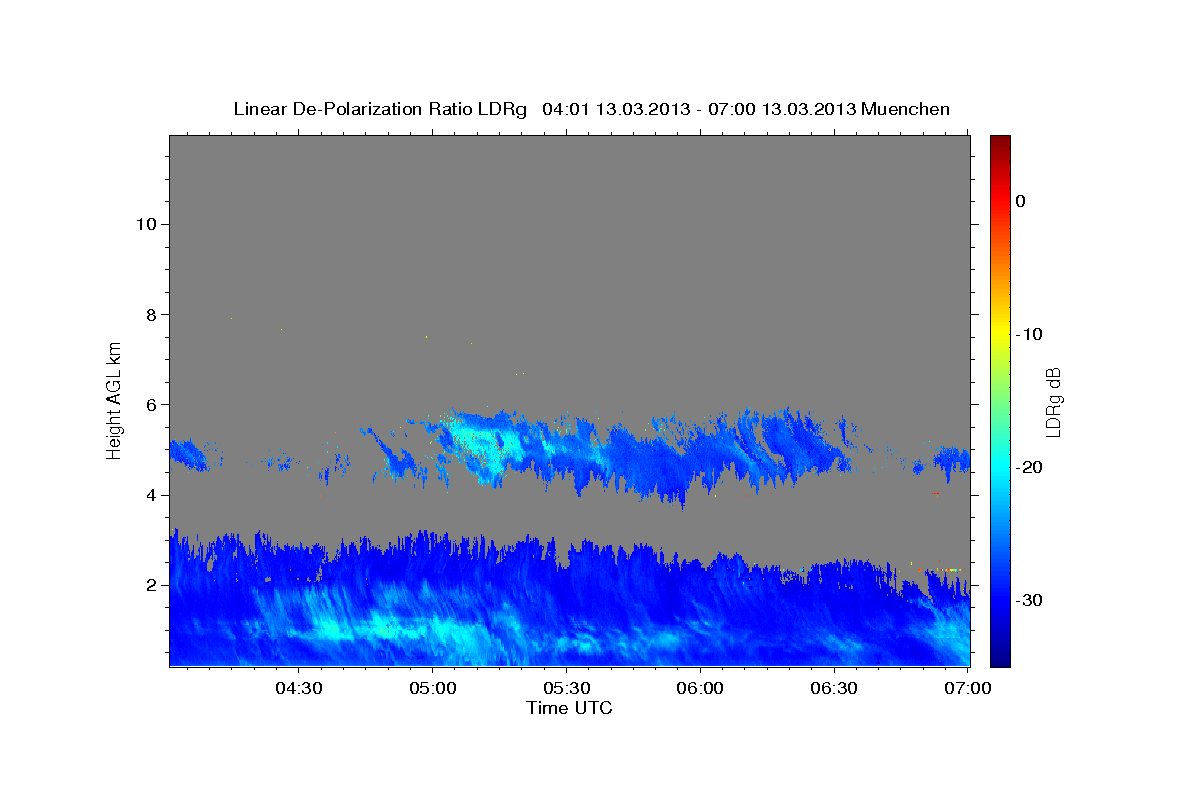This screenshot has height=800, width=1200.
Task: Click the colorbar value 0
Action: pyautogui.click(x=1020, y=201)
